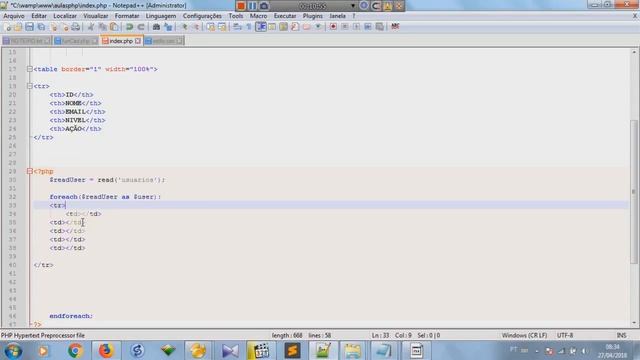Click the Open file toolbar icon
The width and height of the screenshot is (640, 360).
tap(18, 27)
